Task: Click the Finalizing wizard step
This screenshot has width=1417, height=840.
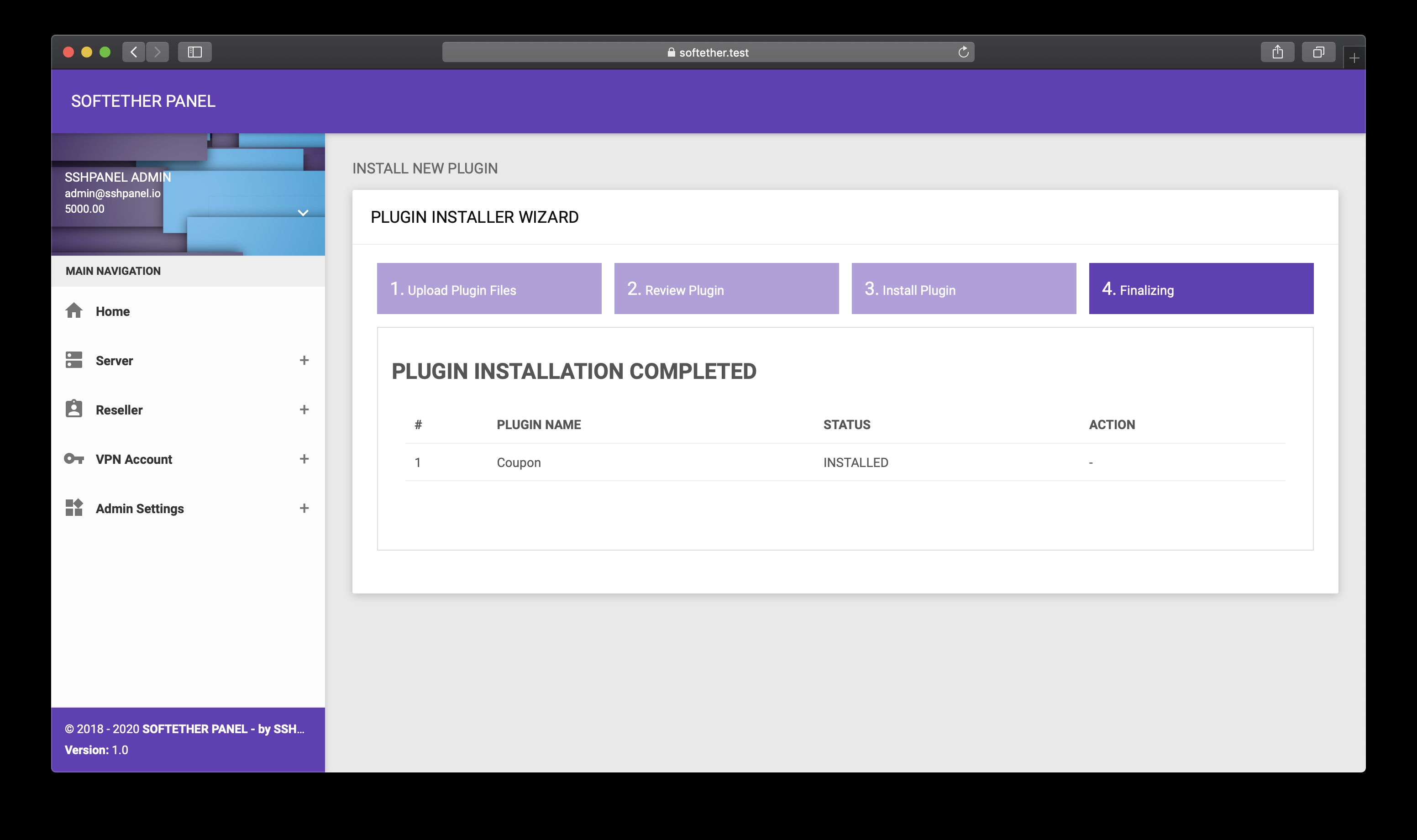Action: tap(1201, 289)
